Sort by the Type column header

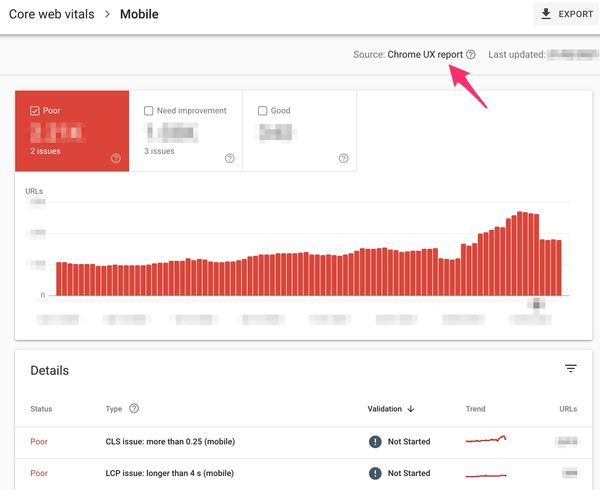pyautogui.click(x=114, y=409)
